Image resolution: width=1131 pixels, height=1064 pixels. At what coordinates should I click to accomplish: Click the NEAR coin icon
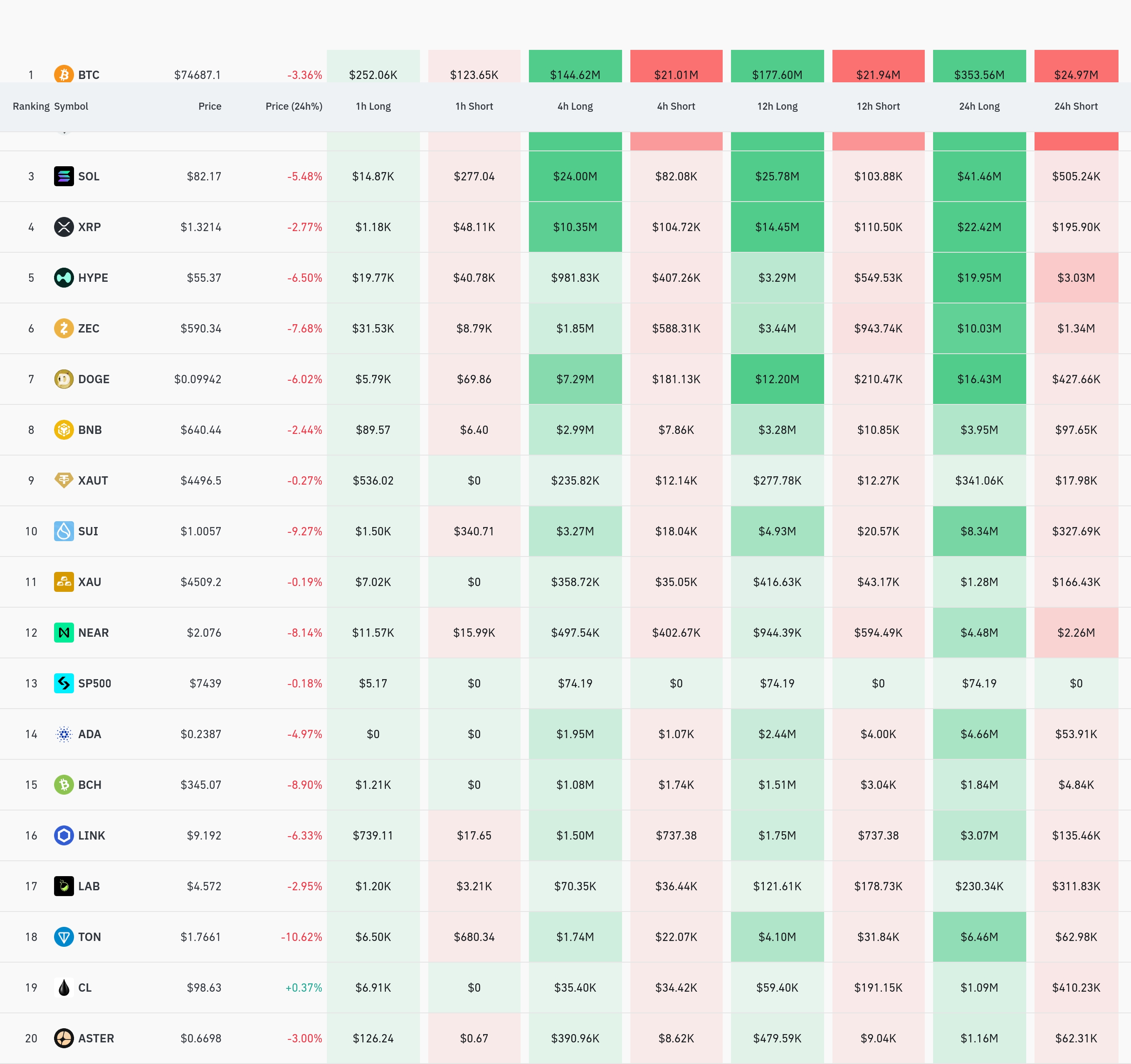(x=64, y=632)
